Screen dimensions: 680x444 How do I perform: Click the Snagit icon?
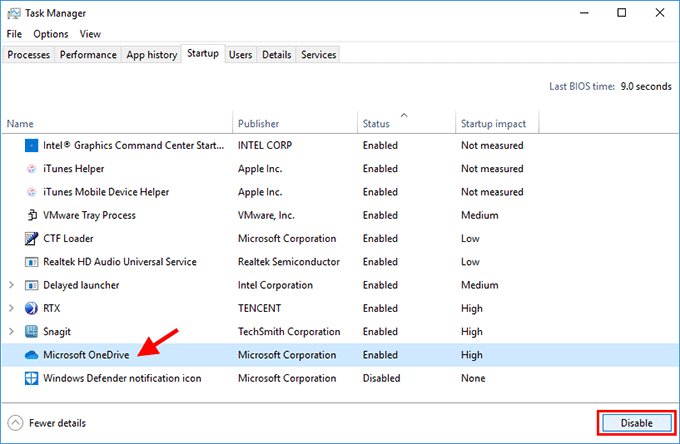click(x=31, y=332)
